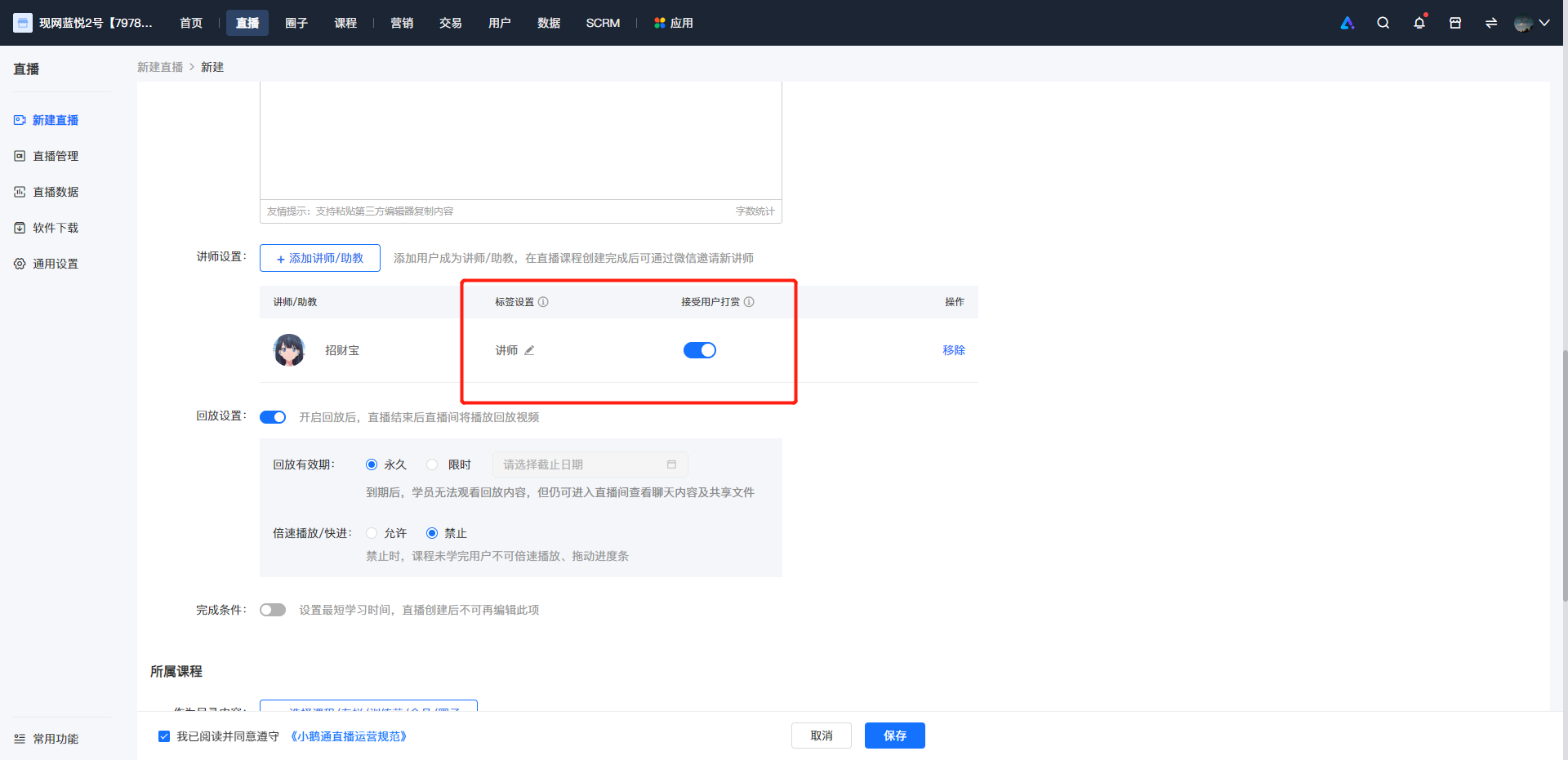Screen dimensions: 1568x760
Task: Remove lecturer 招财宝 via 移除
Action: pyautogui.click(x=954, y=350)
